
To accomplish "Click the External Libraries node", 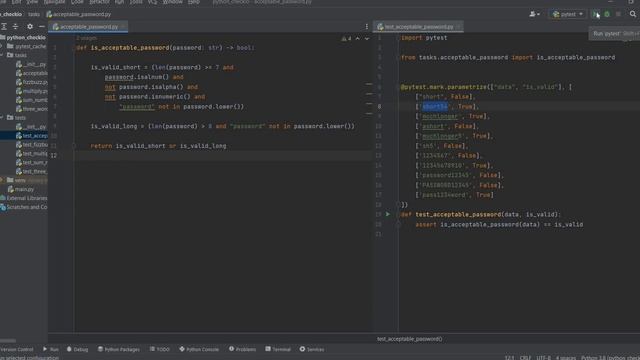I will (x=24, y=198).
